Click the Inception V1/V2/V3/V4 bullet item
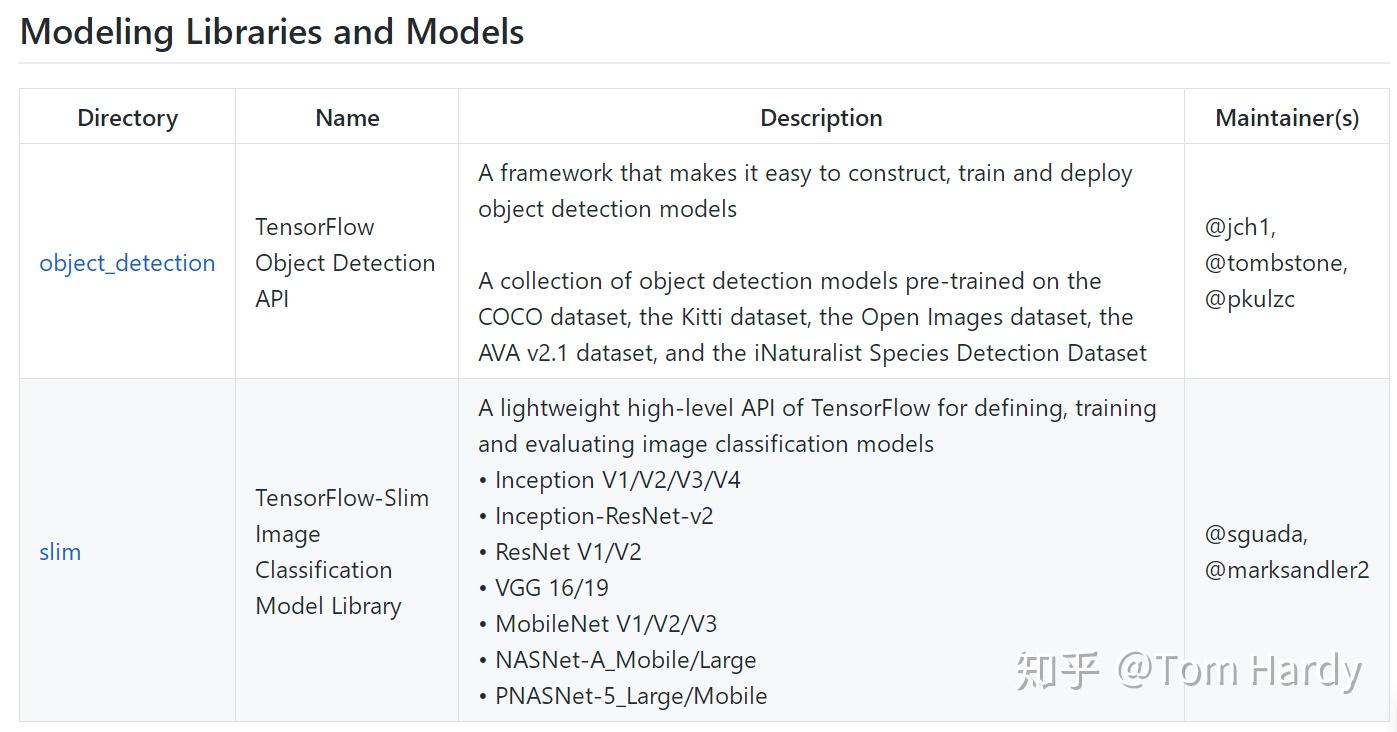 (x=617, y=480)
